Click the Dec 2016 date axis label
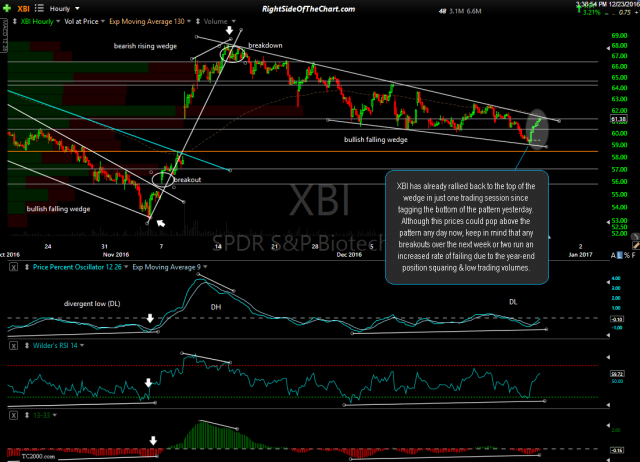Viewport: 640px width, 462px height. [349, 255]
